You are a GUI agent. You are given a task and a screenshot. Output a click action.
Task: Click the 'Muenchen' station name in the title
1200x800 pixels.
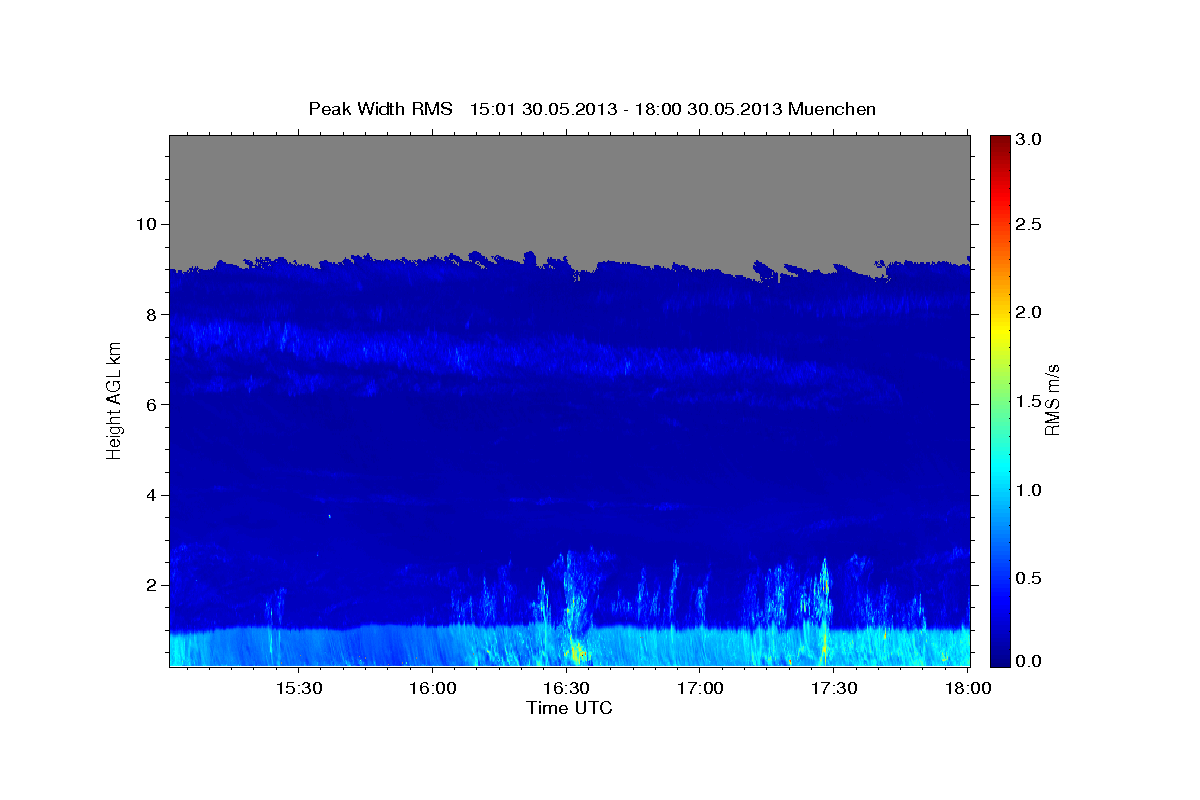(x=832, y=109)
